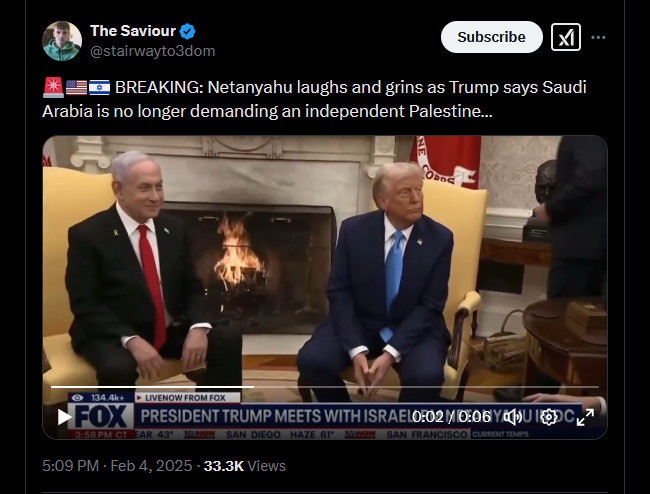
Task: Click The Saviour display name
Action: (x=133, y=31)
